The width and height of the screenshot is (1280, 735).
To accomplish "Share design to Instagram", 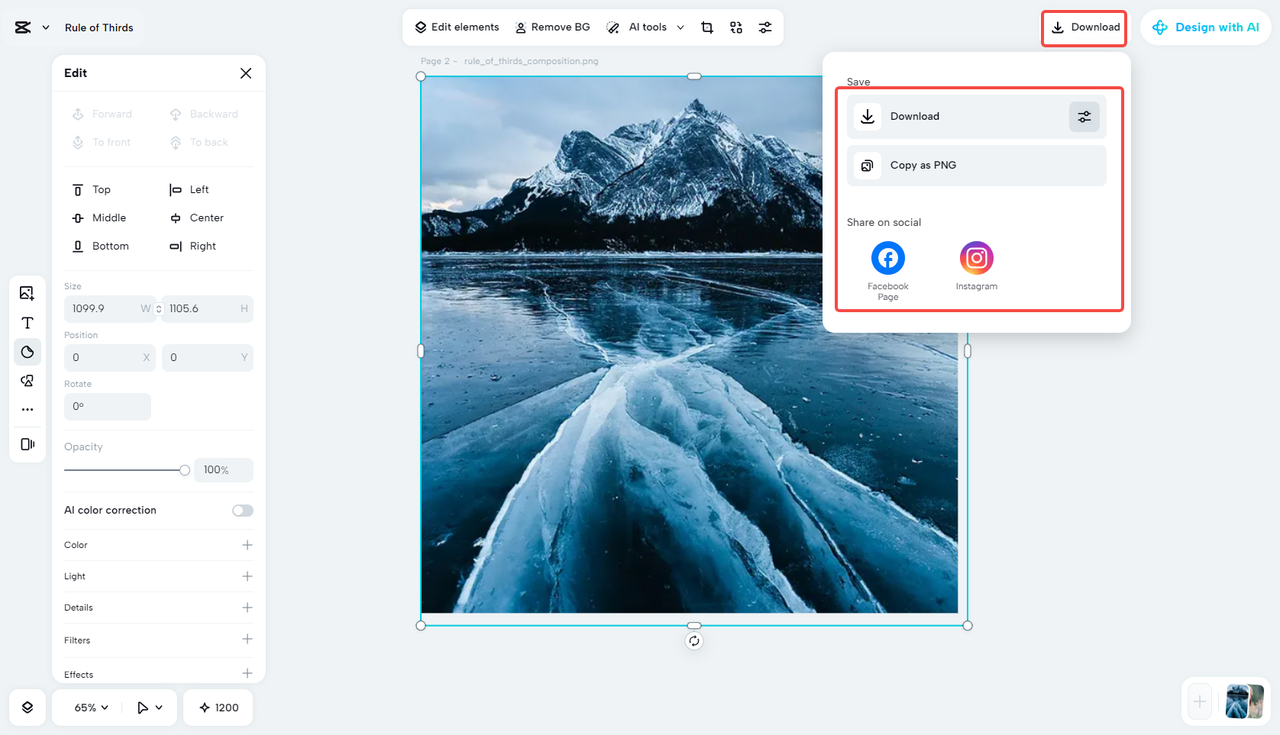I will (976, 258).
